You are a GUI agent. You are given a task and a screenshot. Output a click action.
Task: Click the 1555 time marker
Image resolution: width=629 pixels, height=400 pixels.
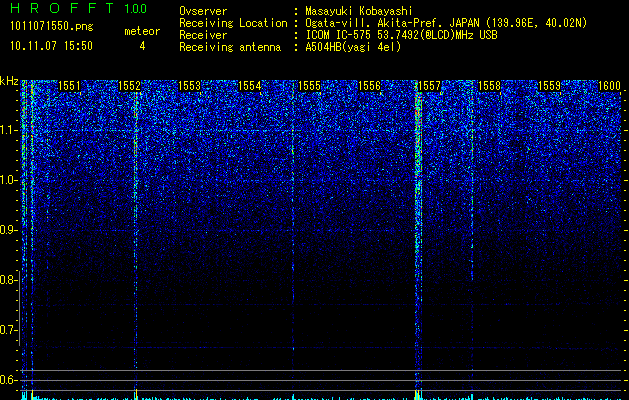[309, 86]
